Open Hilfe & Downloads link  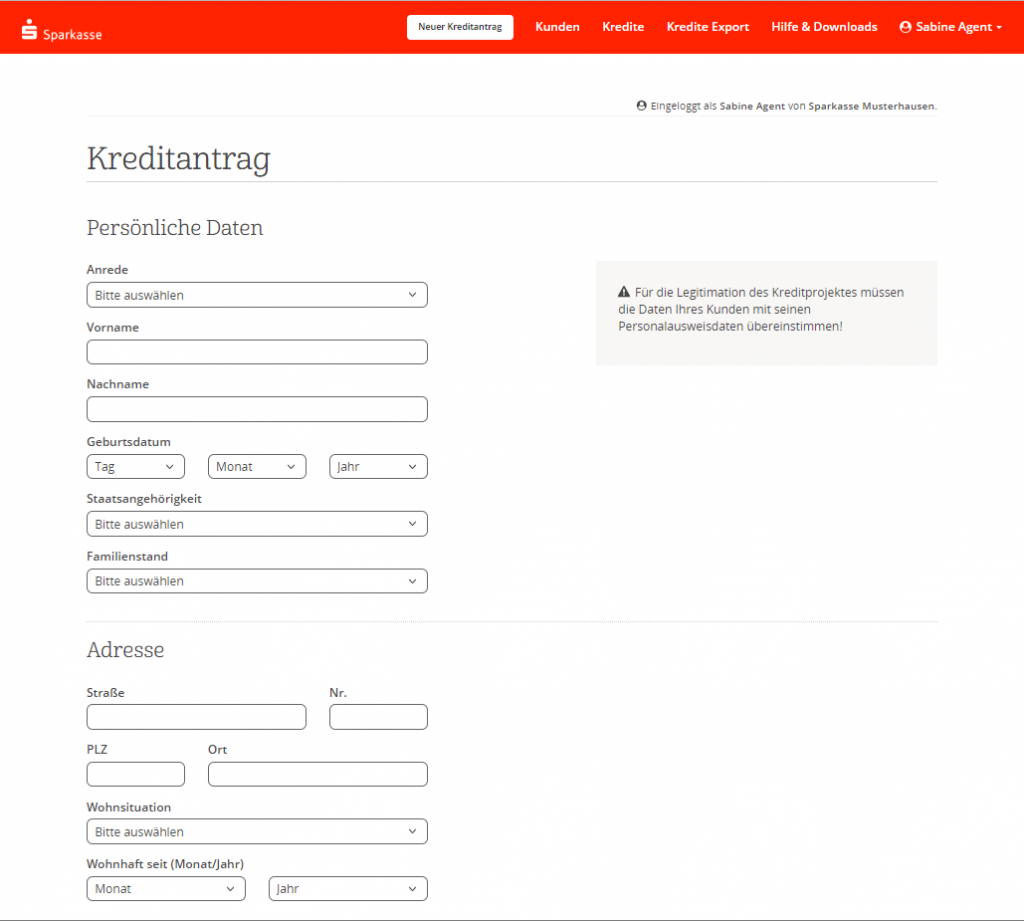tap(824, 27)
